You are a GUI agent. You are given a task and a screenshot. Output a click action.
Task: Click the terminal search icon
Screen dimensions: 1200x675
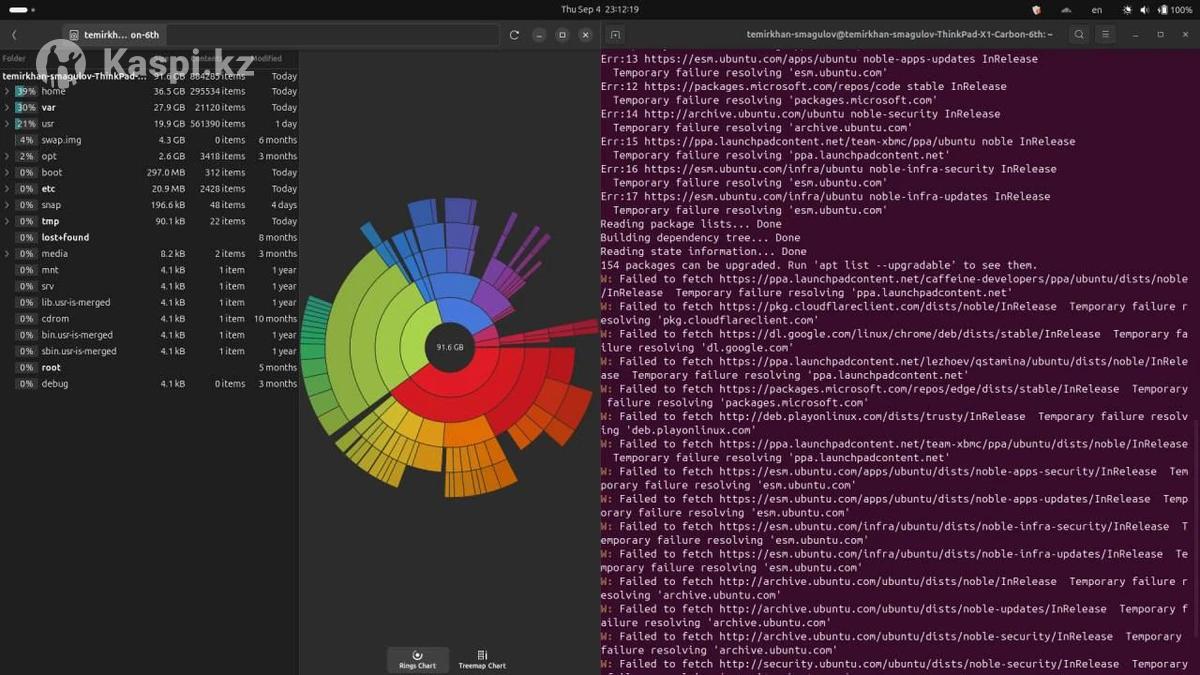click(1079, 35)
